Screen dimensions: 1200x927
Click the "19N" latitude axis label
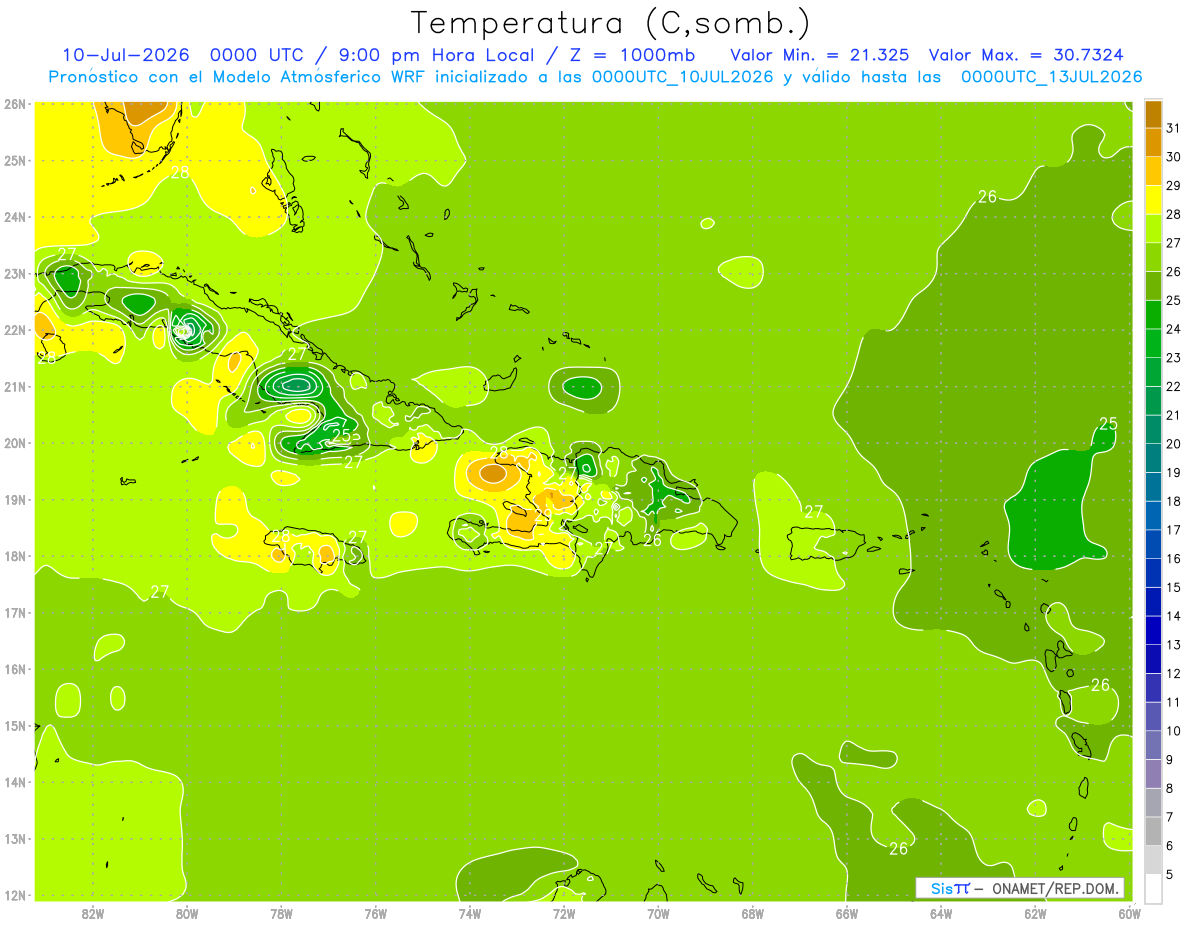pyautogui.click(x=14, y=499)
